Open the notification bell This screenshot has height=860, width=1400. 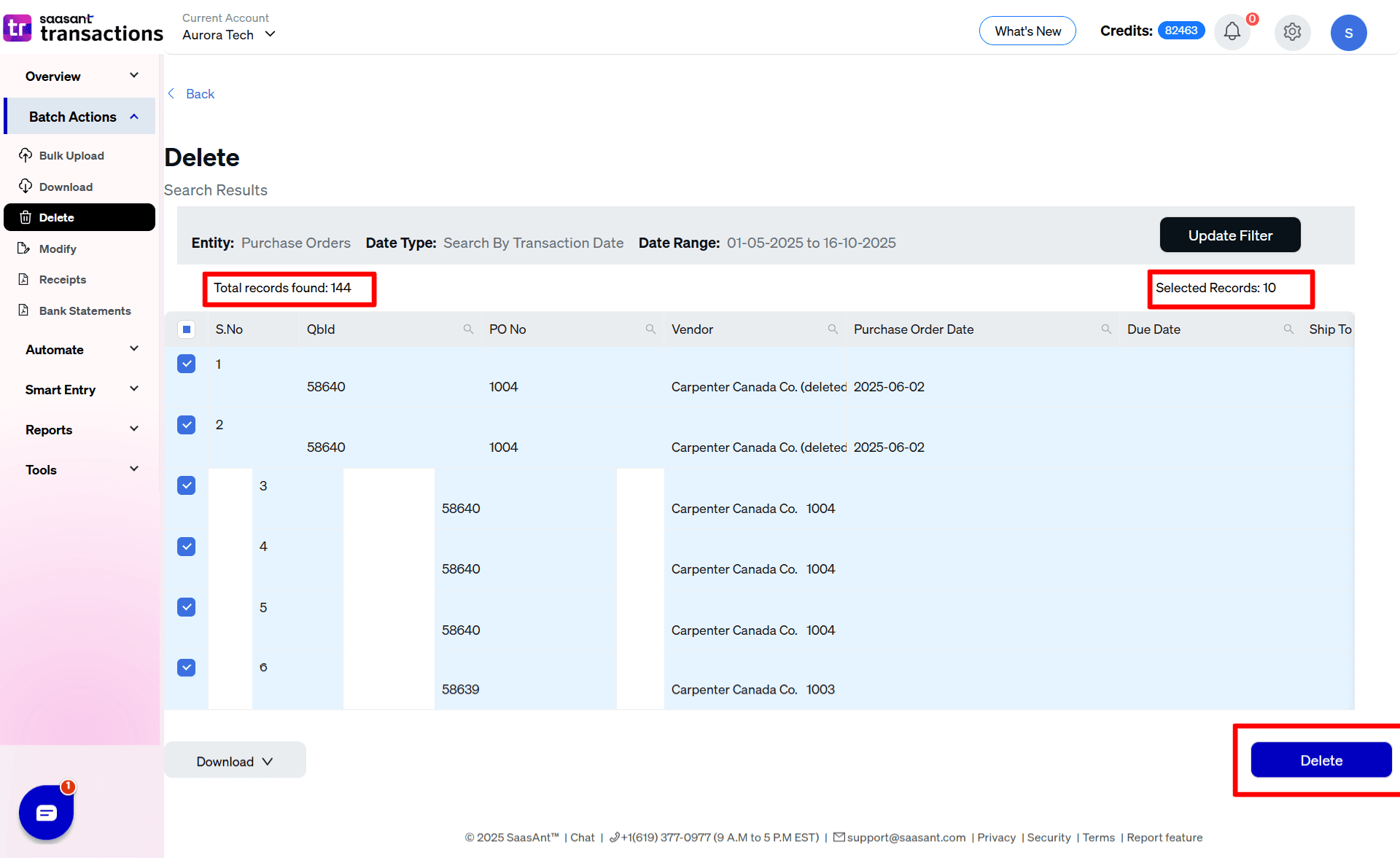pos(1232,32)
